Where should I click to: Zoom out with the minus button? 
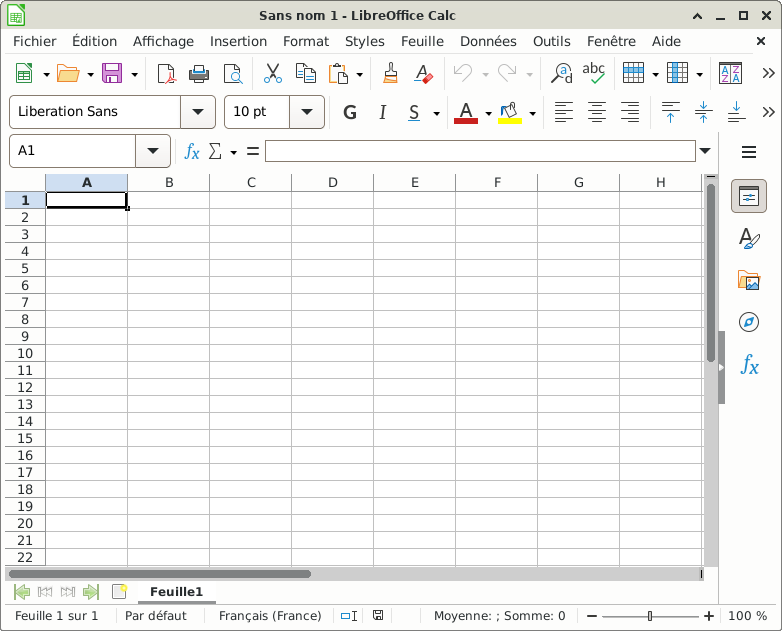tap(592, 617)
